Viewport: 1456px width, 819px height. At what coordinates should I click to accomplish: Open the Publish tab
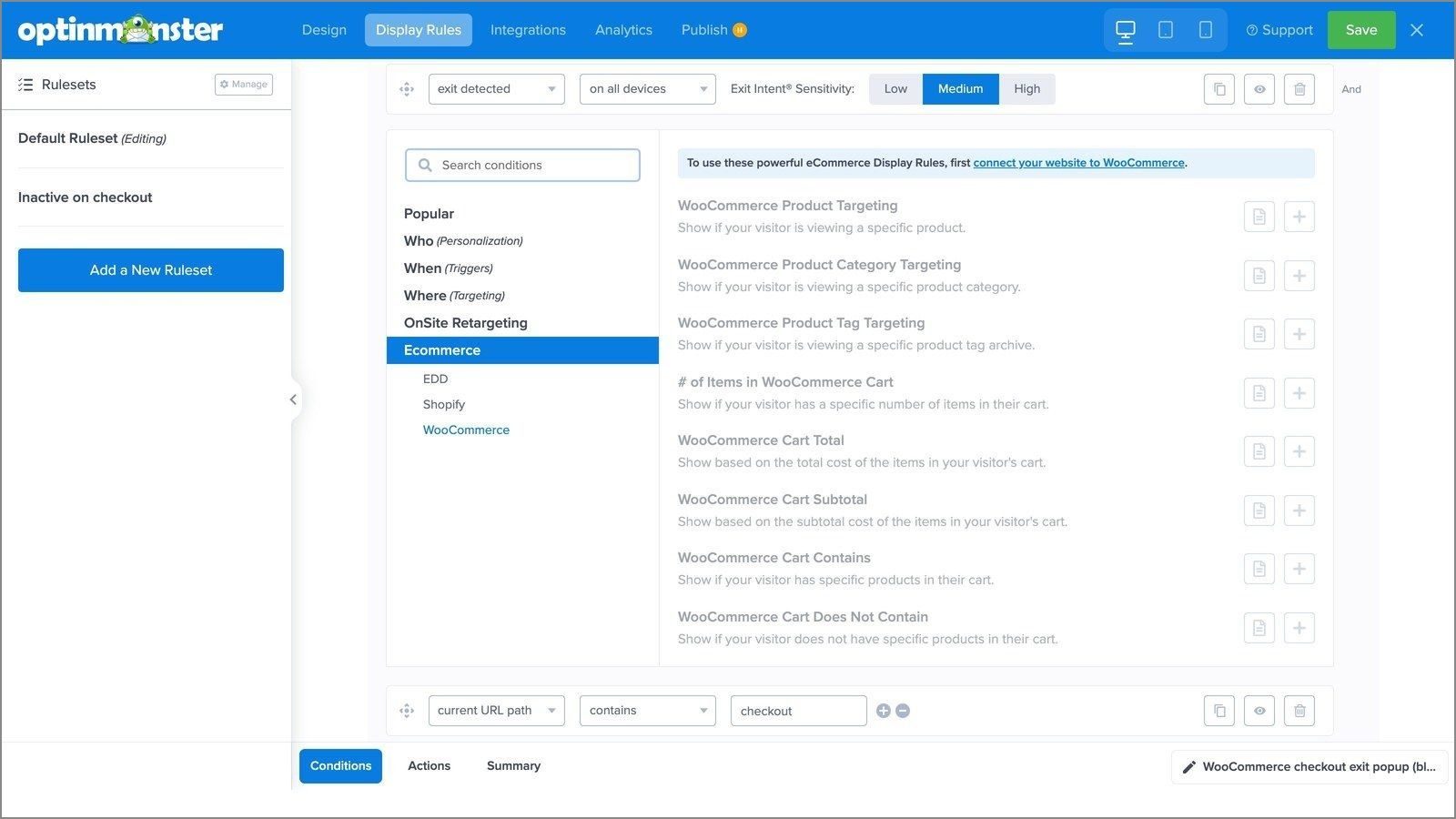(713, 30)
